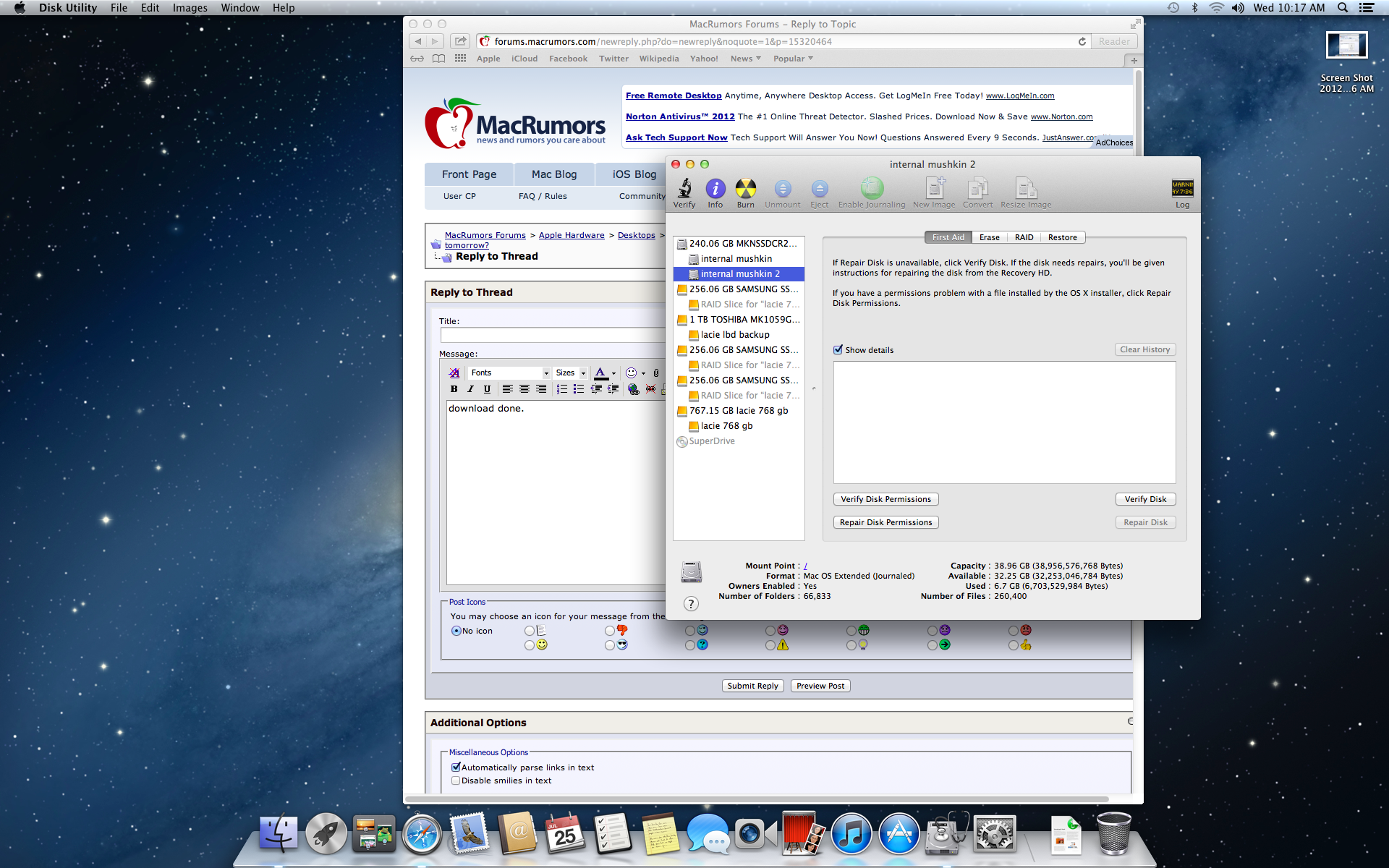Click the New Image toolbar icon
Image resolution: width=1389 pixels, height=868 pixels.
tap(935, 189)
